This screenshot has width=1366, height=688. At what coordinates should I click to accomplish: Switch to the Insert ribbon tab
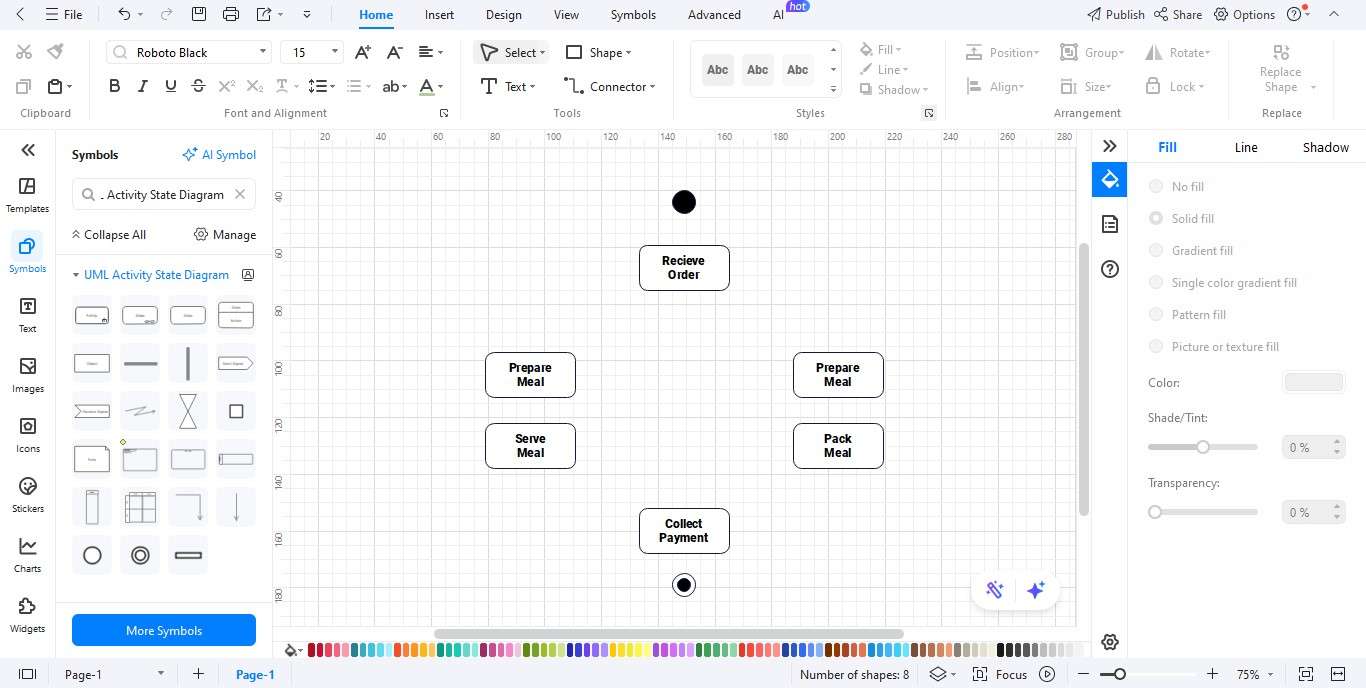pyautogui.click(x=439, y=14)
